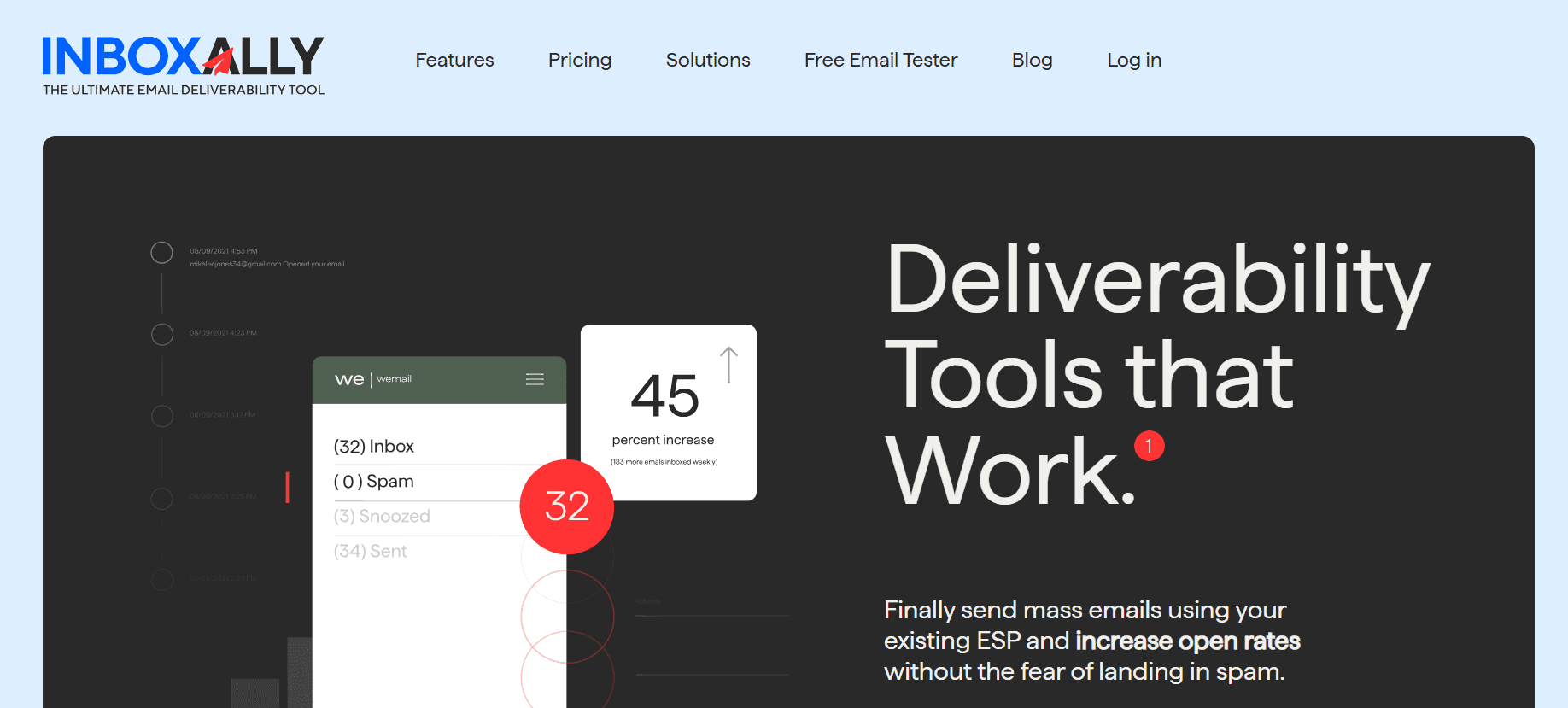Click the tagline 'The Ultimate Email Deliverability Tool'
This screenshot has height=708, width=1568.
[x=184, y=90]
